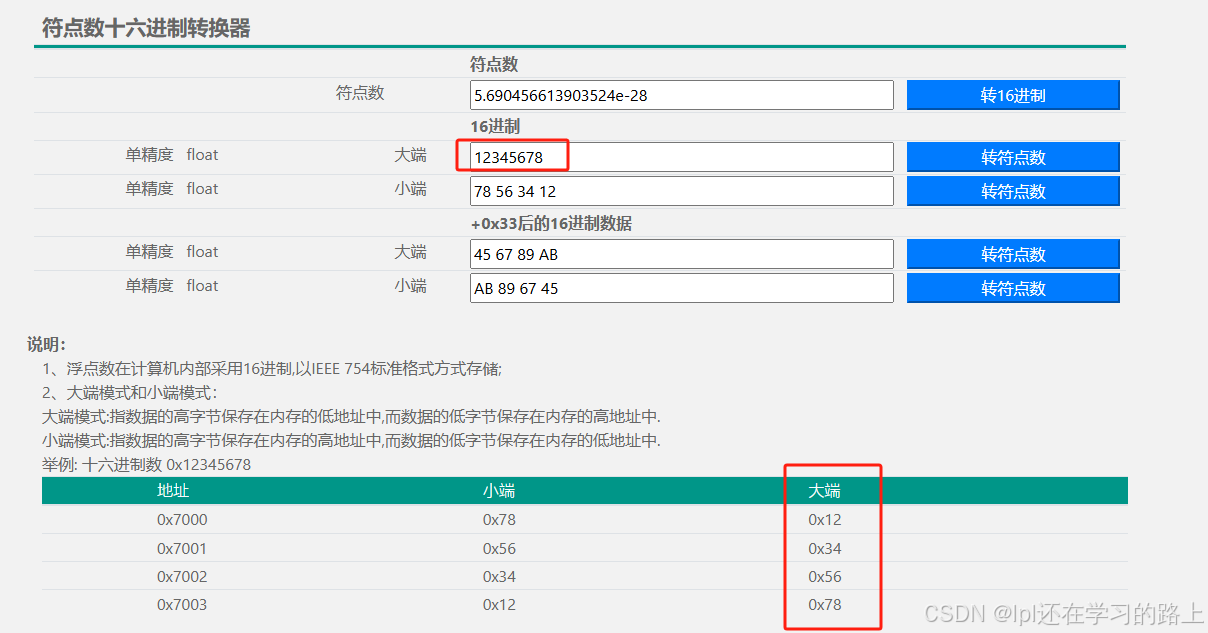Click the 转16进制 conversion button
1208x633 pixels.
click(1012, 95)
